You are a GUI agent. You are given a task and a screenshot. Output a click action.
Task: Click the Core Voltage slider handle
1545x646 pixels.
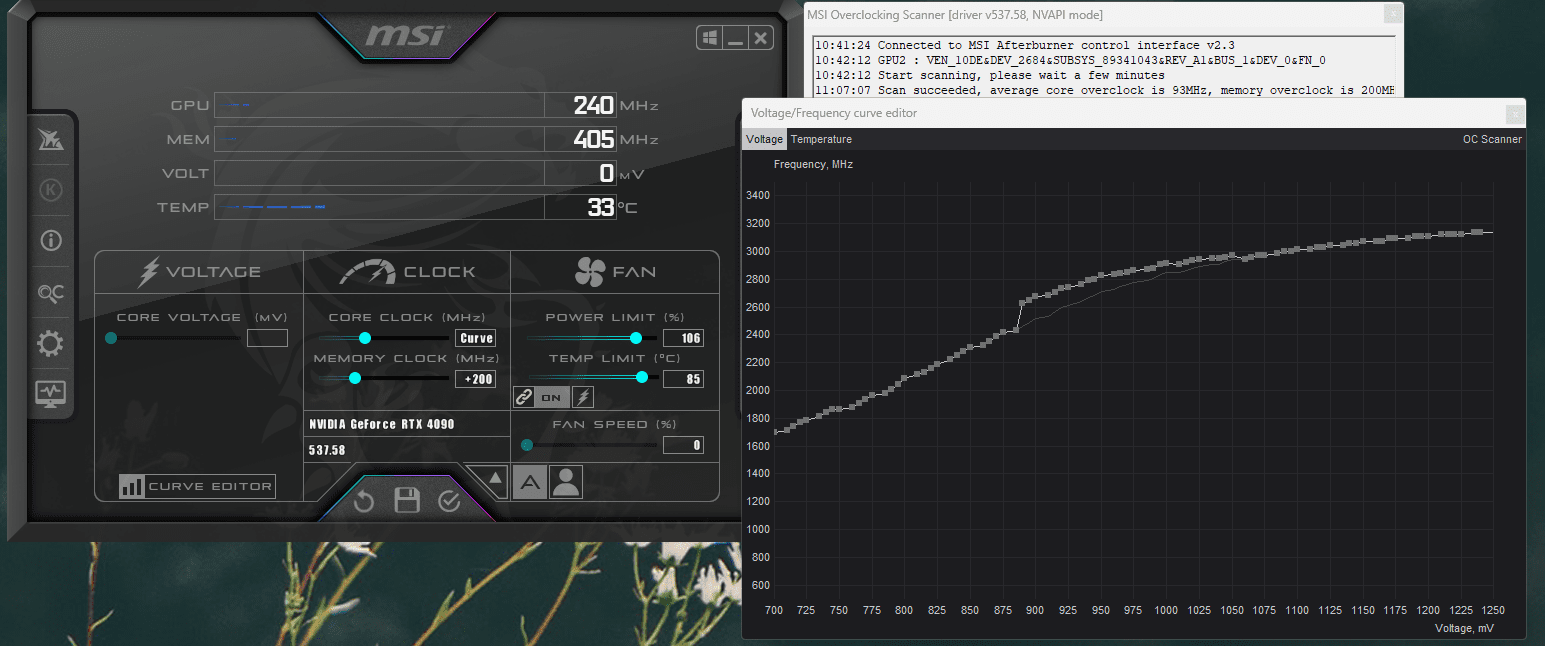point(111,338)
